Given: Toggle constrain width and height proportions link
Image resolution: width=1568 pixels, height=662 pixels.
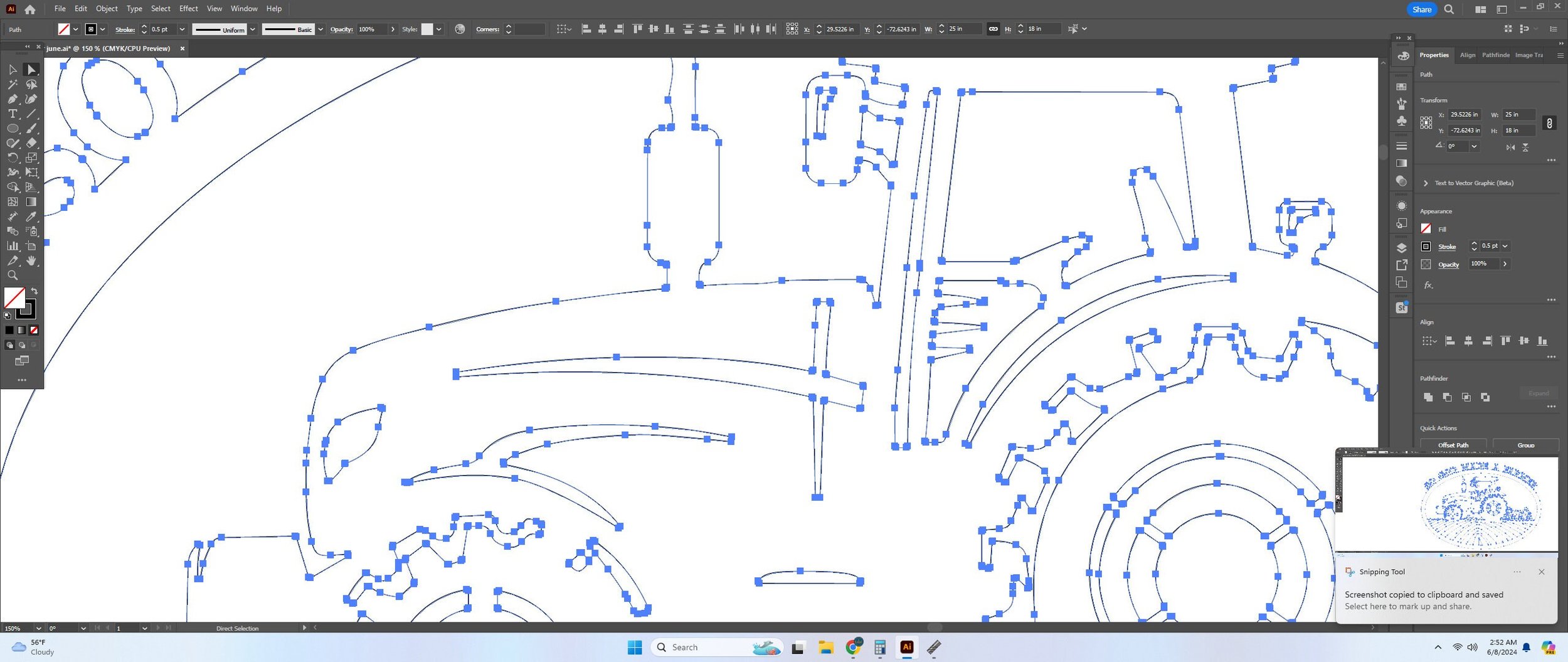Looking at the screenshot, I should tap(1549, 123).
